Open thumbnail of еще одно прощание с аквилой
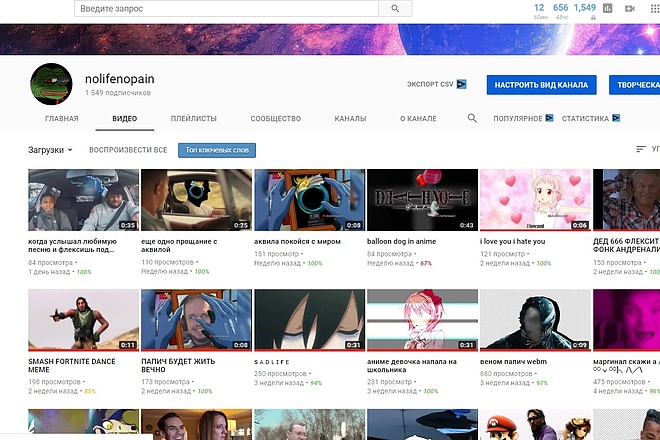The width and height of the screenshot is (660, 440). [x=197, y=200]
